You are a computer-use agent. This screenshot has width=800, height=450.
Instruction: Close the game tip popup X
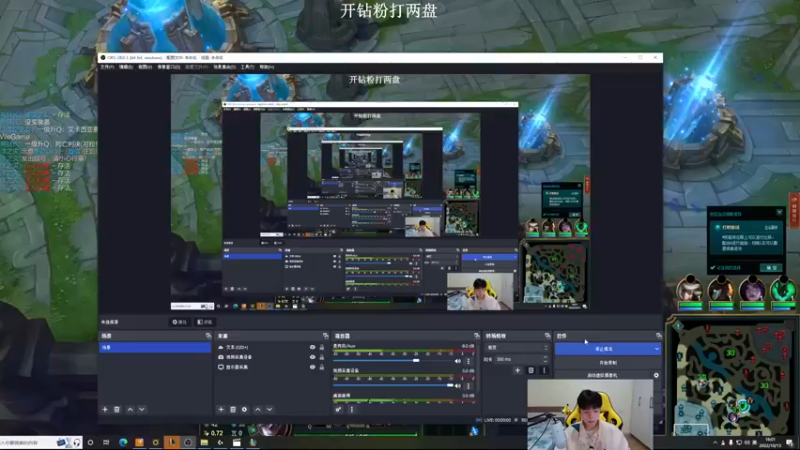coord(779,213)
